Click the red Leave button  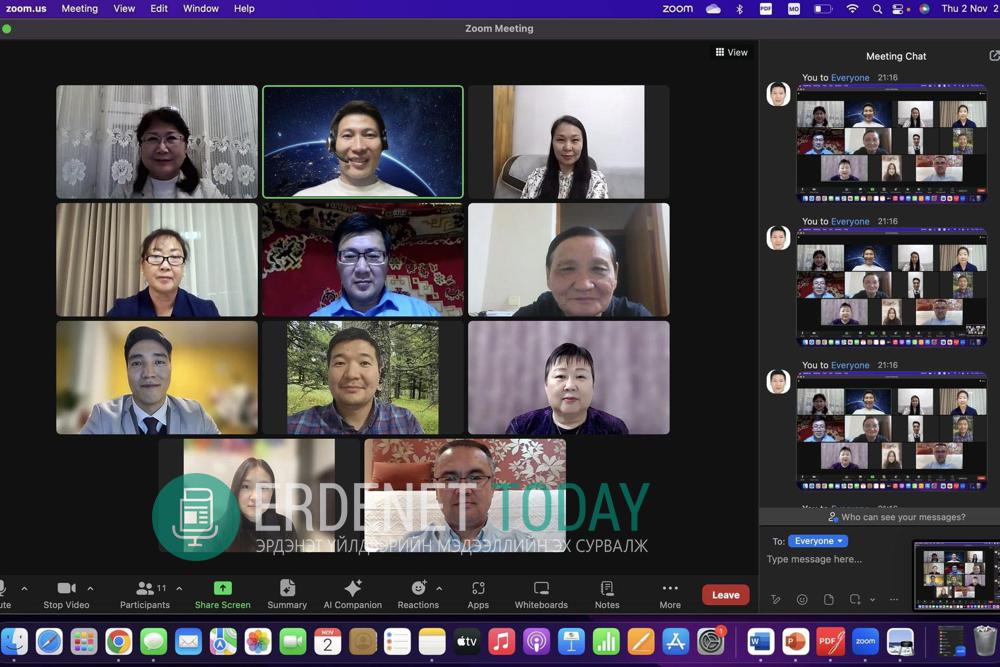tap(726, 594)
